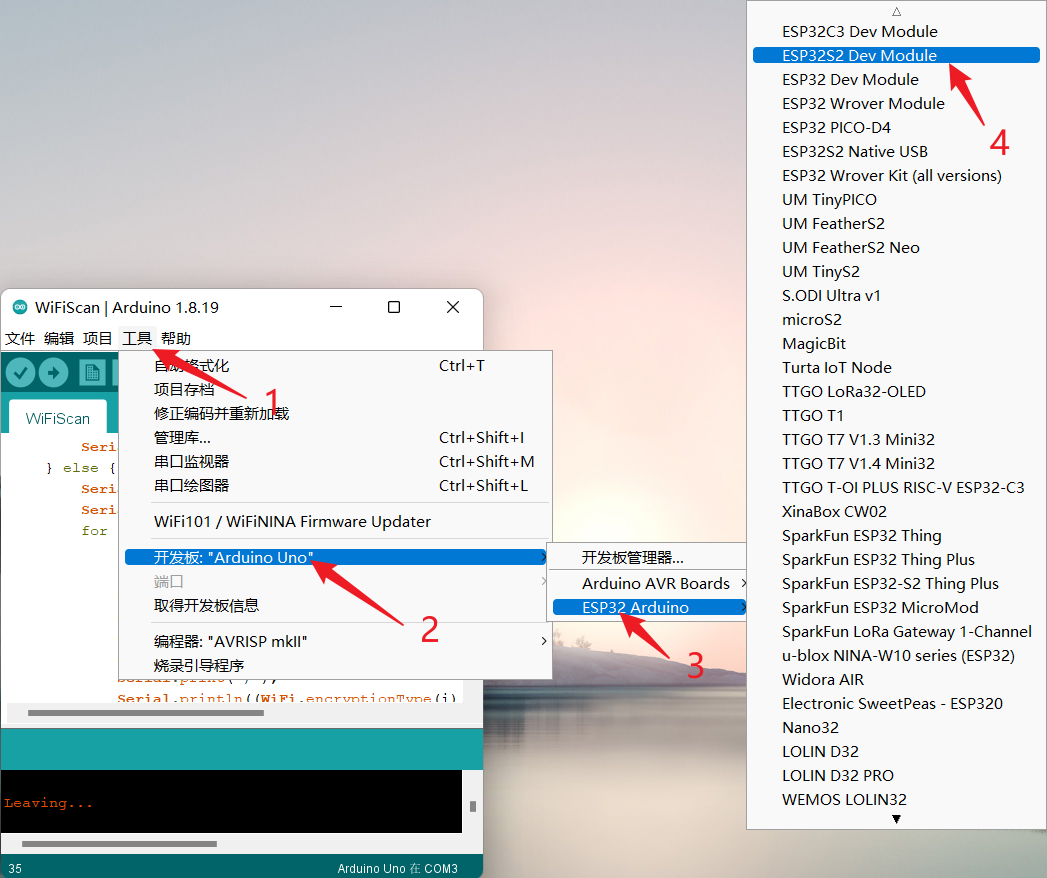Open 串口绘图器 serial plotter
Screen dimensions: 1047x878
(x=336, y=486)
